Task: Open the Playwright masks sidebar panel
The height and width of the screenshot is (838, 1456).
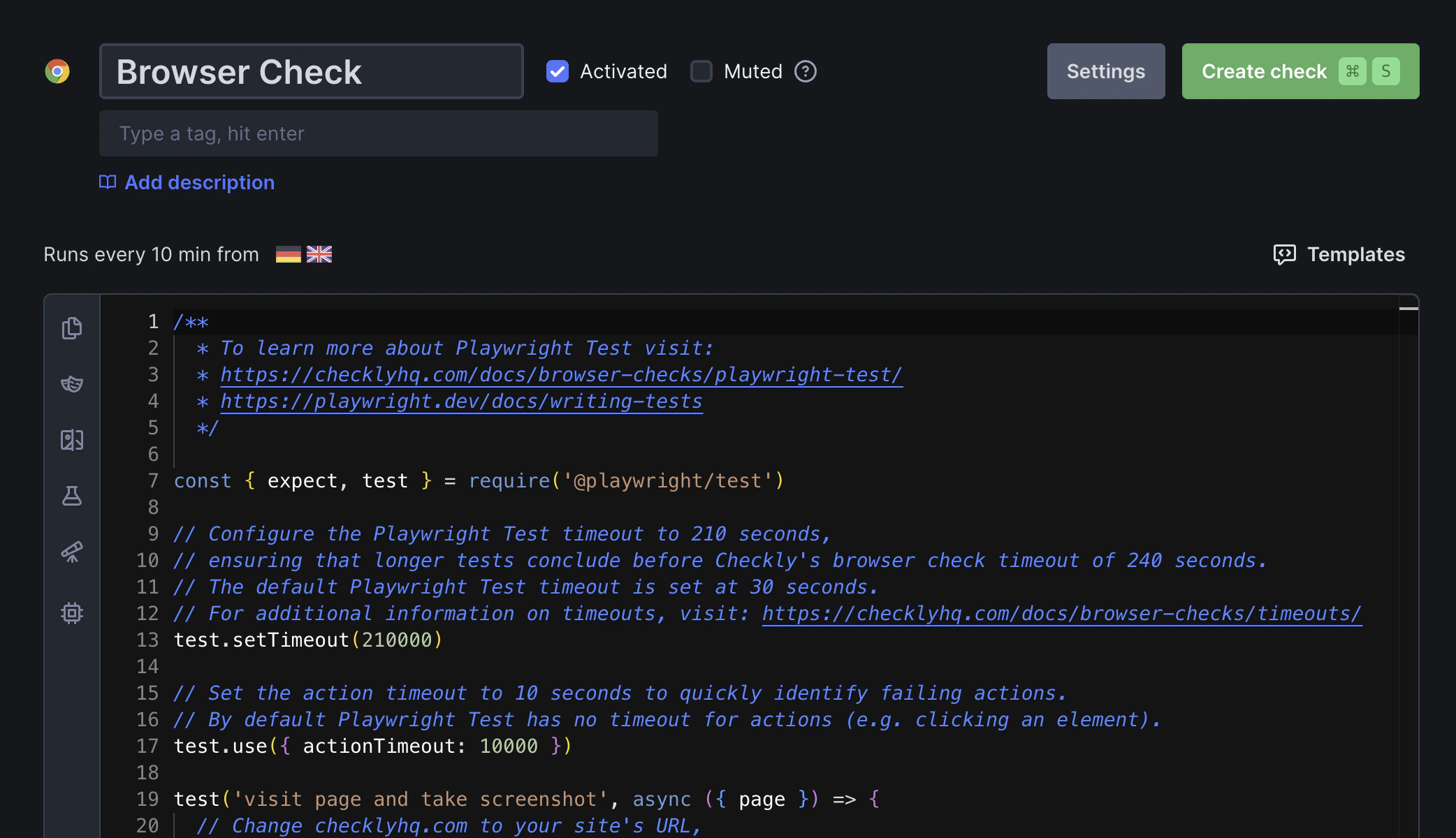Action: (x=72, y=384)
